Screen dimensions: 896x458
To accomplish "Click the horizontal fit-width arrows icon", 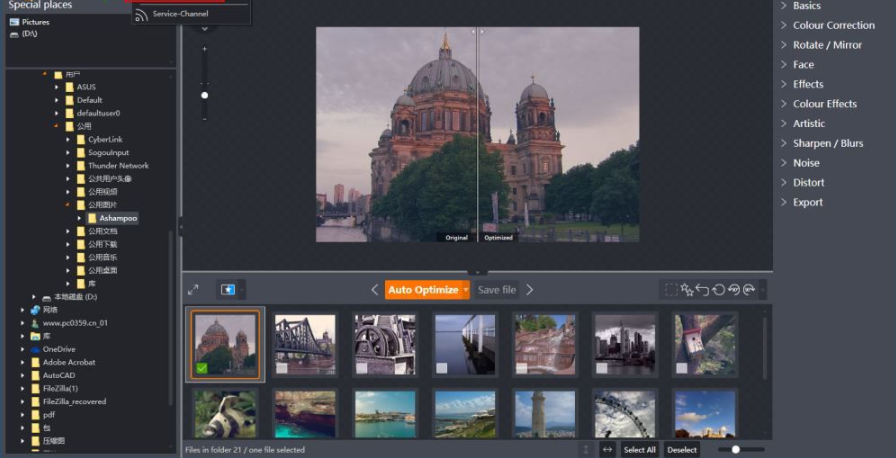I will (607, 450).
